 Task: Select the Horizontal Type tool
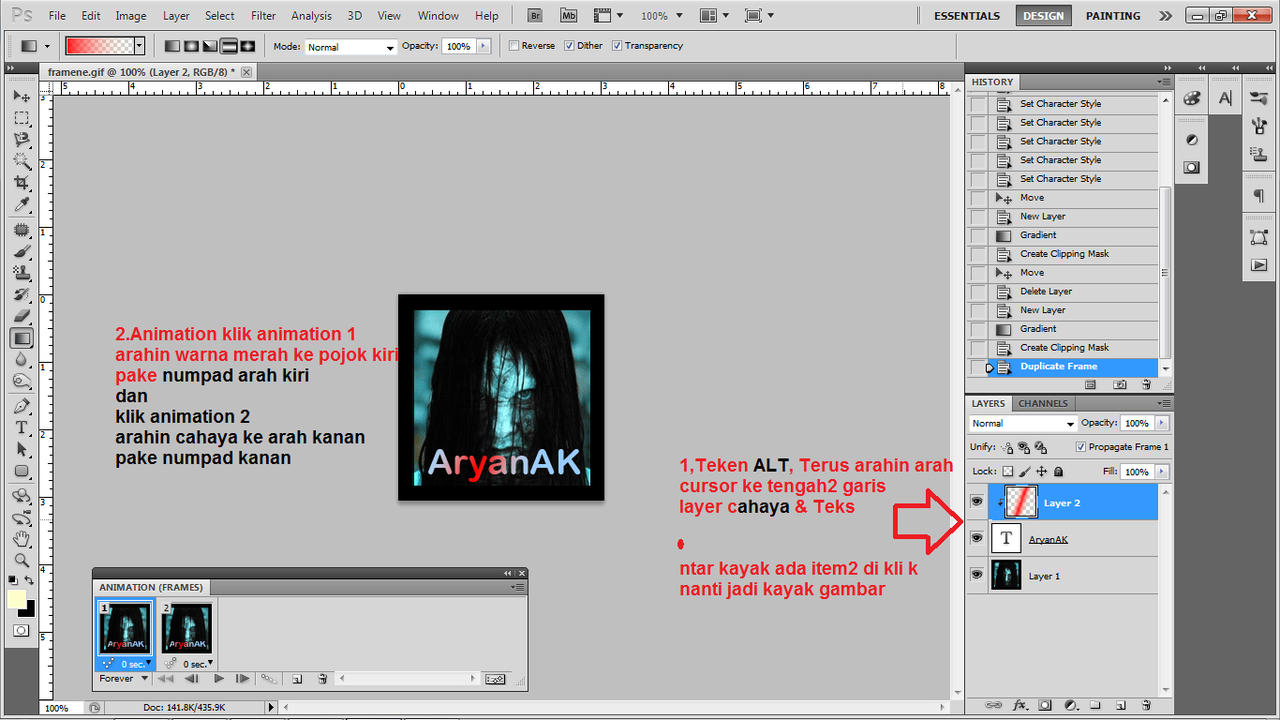(x=22, y=428)
